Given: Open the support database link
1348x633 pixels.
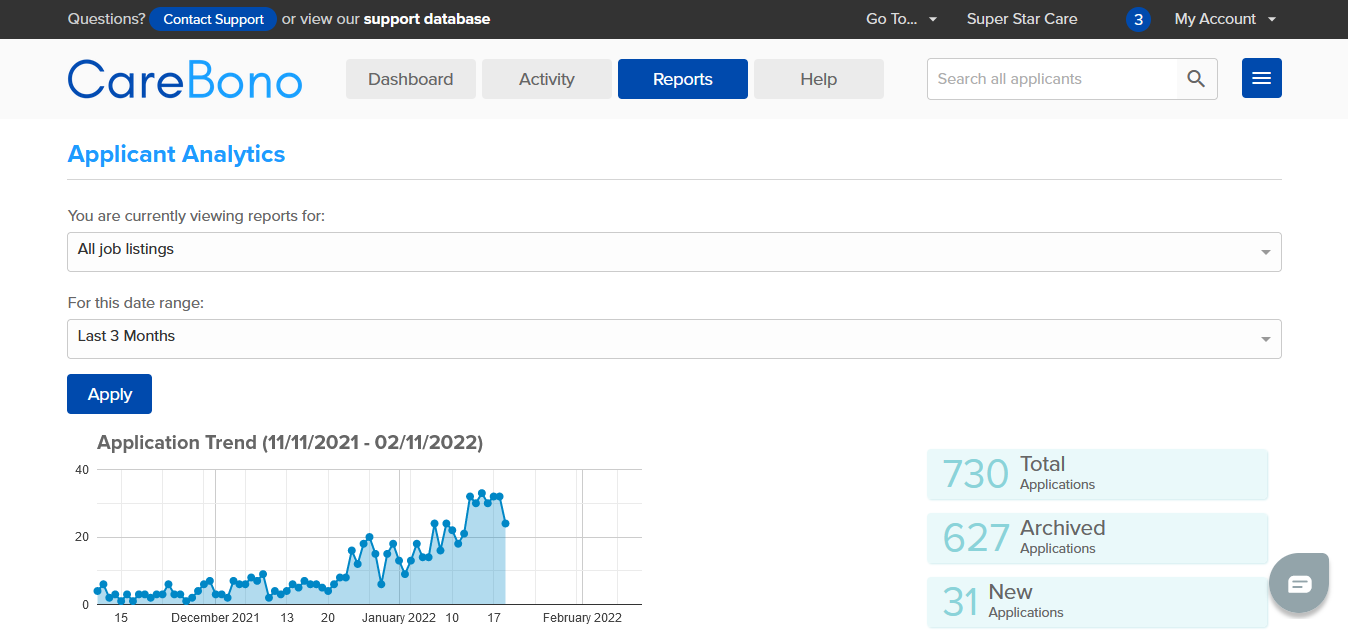Looking at the screenshot, I should (x=426, y=19).
